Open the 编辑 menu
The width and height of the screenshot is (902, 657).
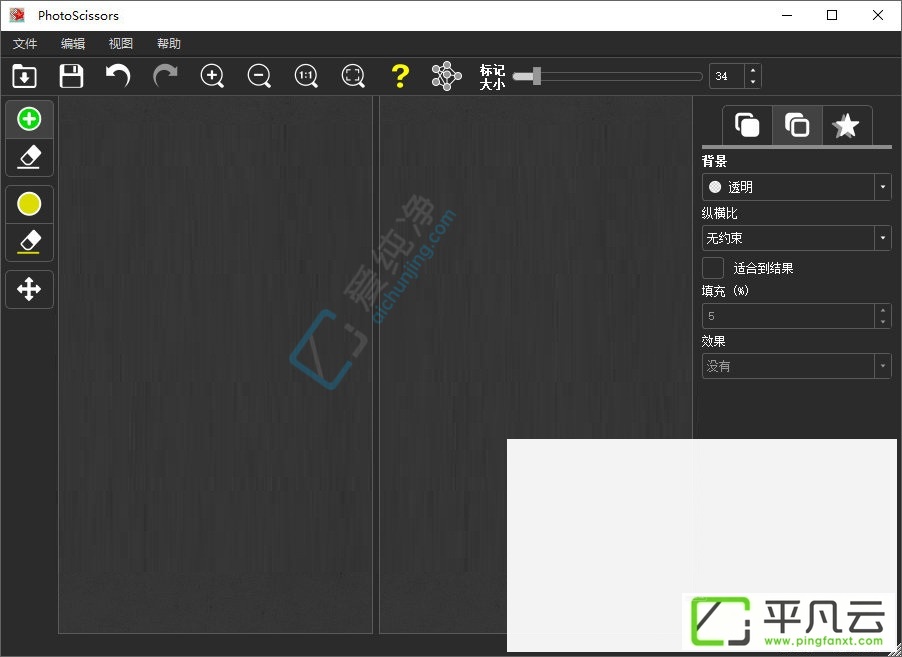(x=73, y=44)
